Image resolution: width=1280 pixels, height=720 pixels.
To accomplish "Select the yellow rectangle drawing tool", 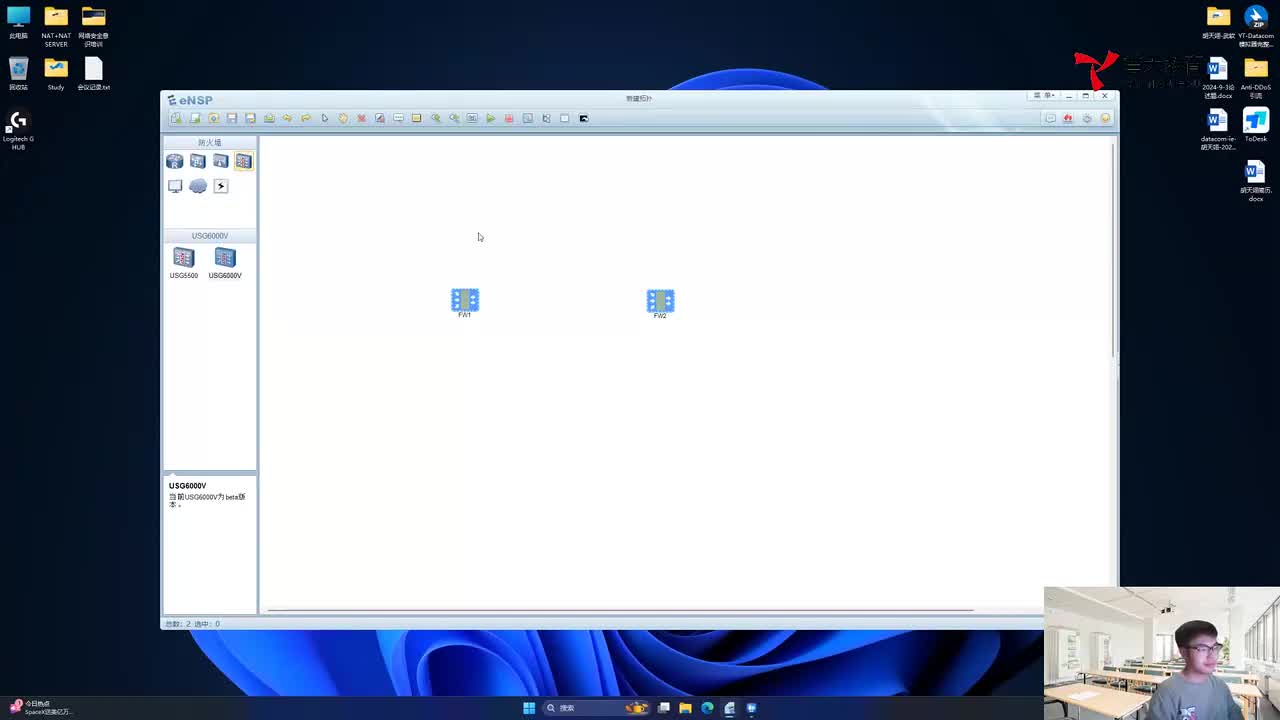I will click(x=417, y=118).
